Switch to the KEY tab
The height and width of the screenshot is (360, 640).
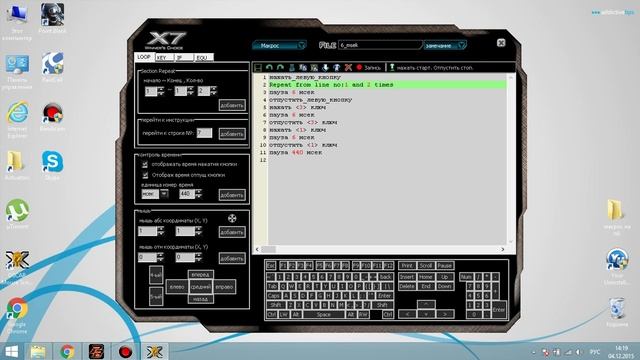(x=164, y=57)
